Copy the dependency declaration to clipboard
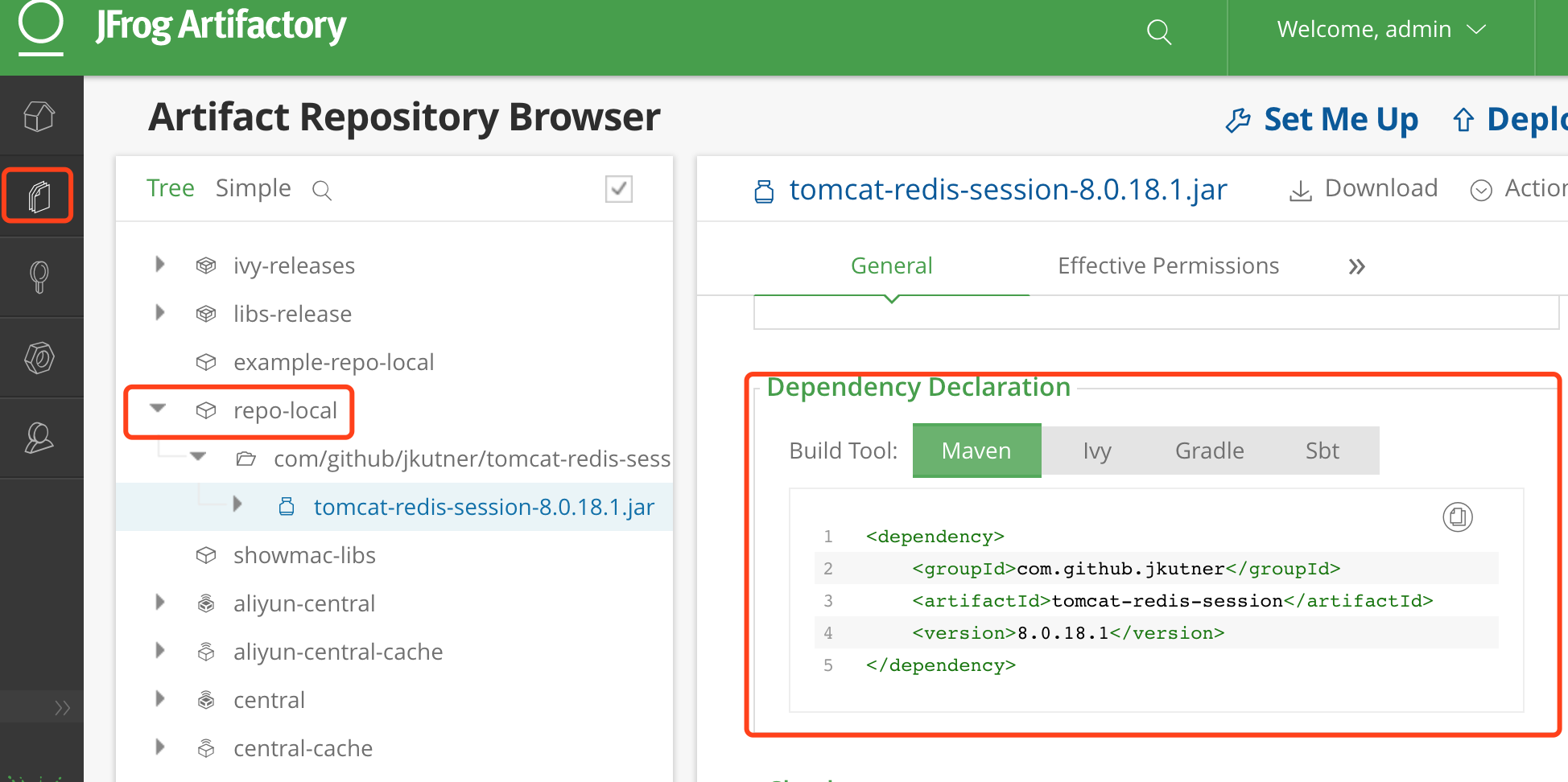Image resolution: width=1568 pixels, height=782 pixels. click(1457, 517)
